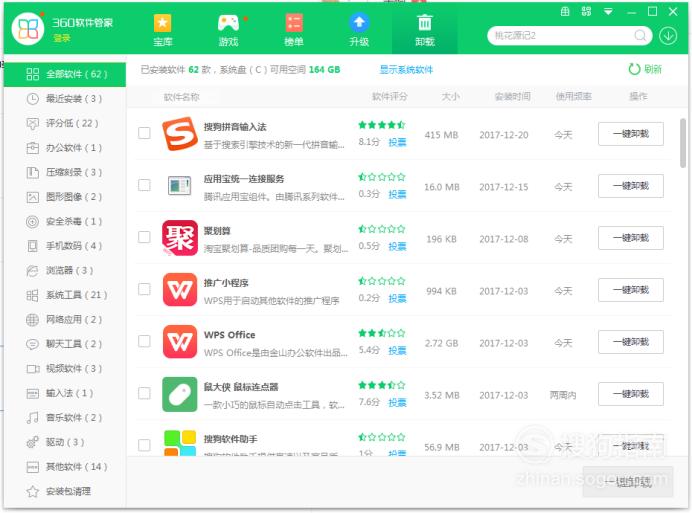
Task: Click the 聚划算 app icon
Action: click(x=180, y=238)
